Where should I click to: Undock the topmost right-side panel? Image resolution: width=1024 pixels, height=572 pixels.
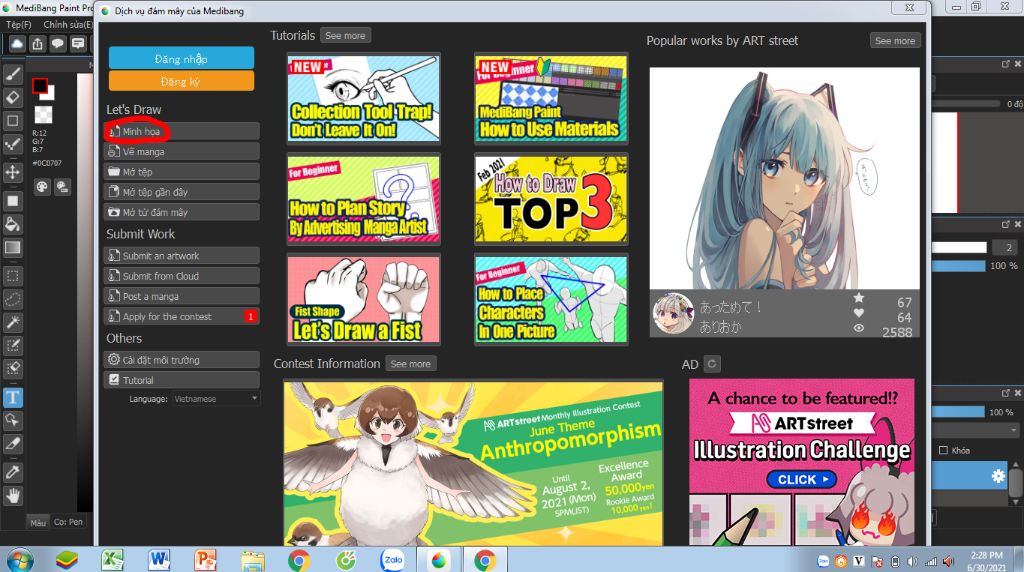point(1006,64)
